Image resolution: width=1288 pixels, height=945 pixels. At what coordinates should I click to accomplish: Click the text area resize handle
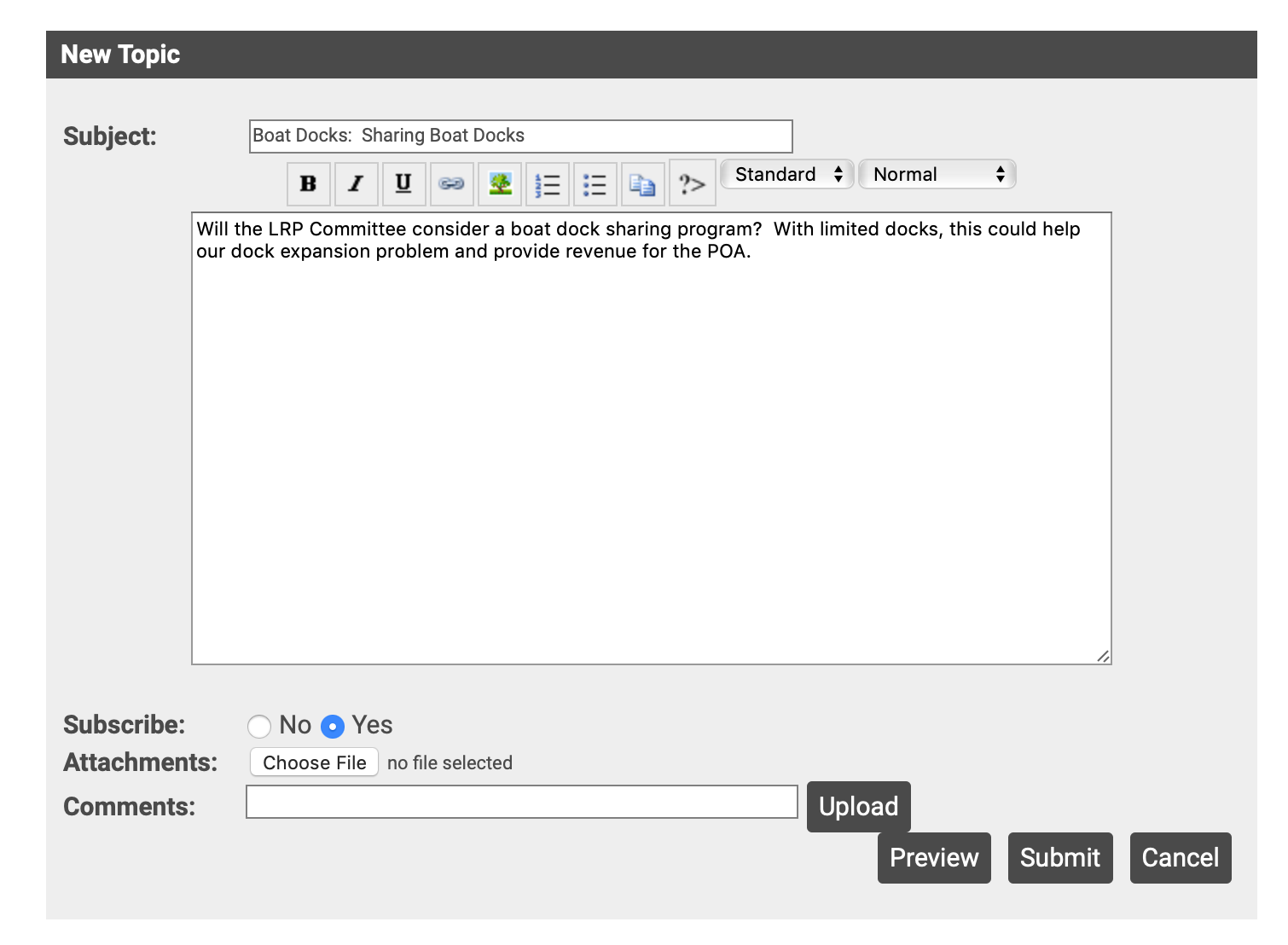(x=1103, y=656)
